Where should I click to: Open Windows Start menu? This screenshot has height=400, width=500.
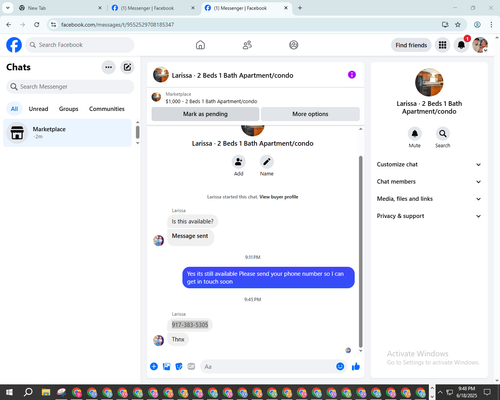(9, 392)
